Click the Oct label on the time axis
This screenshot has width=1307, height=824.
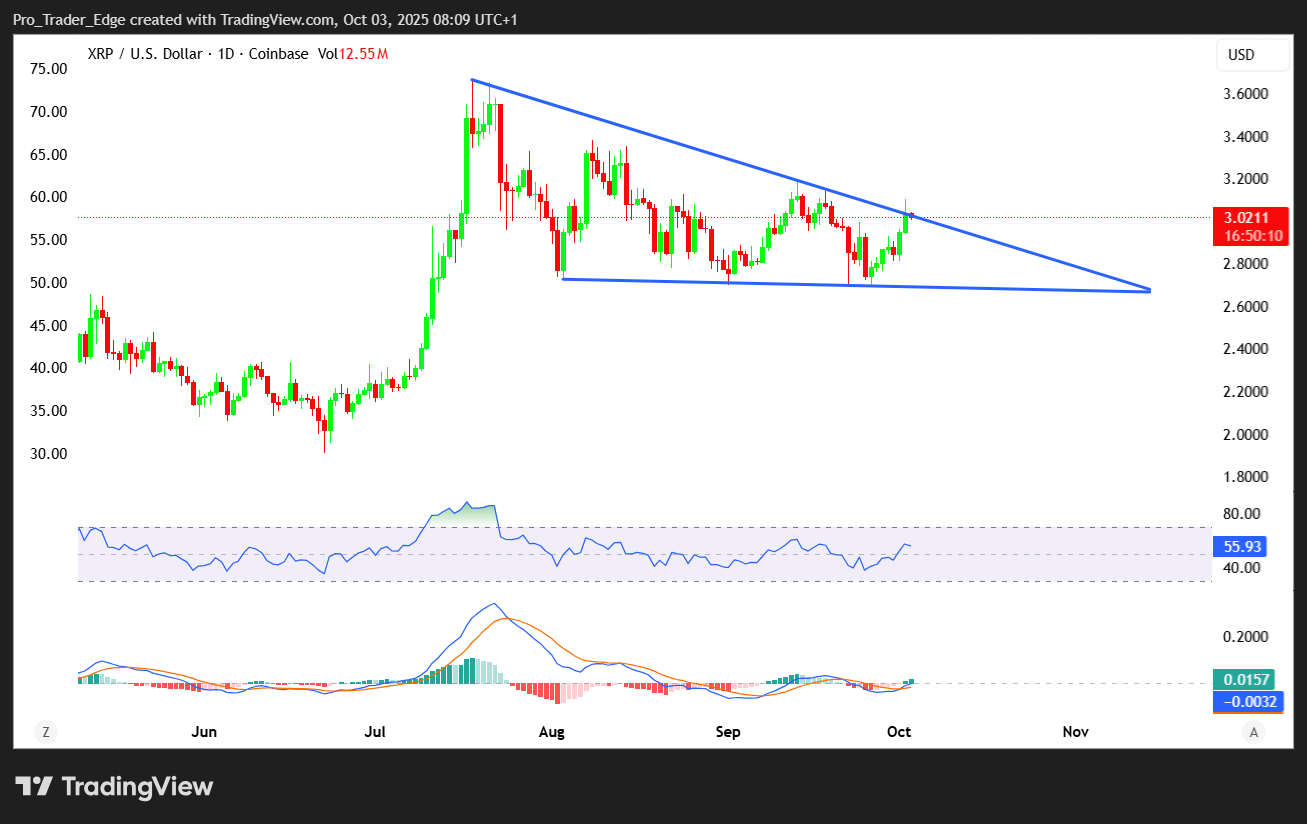coord(899,732)
